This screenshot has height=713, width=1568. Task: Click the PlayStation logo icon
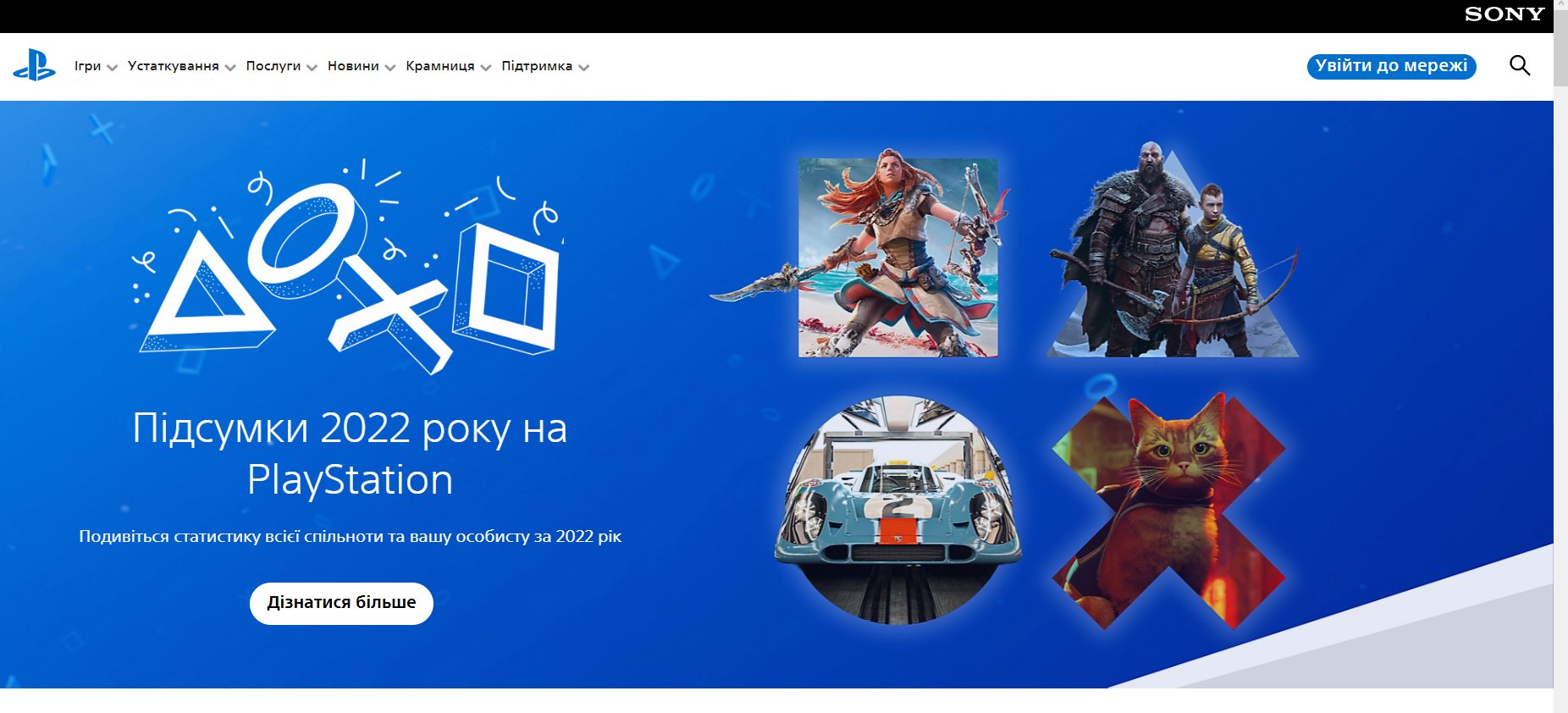(35, 65)
